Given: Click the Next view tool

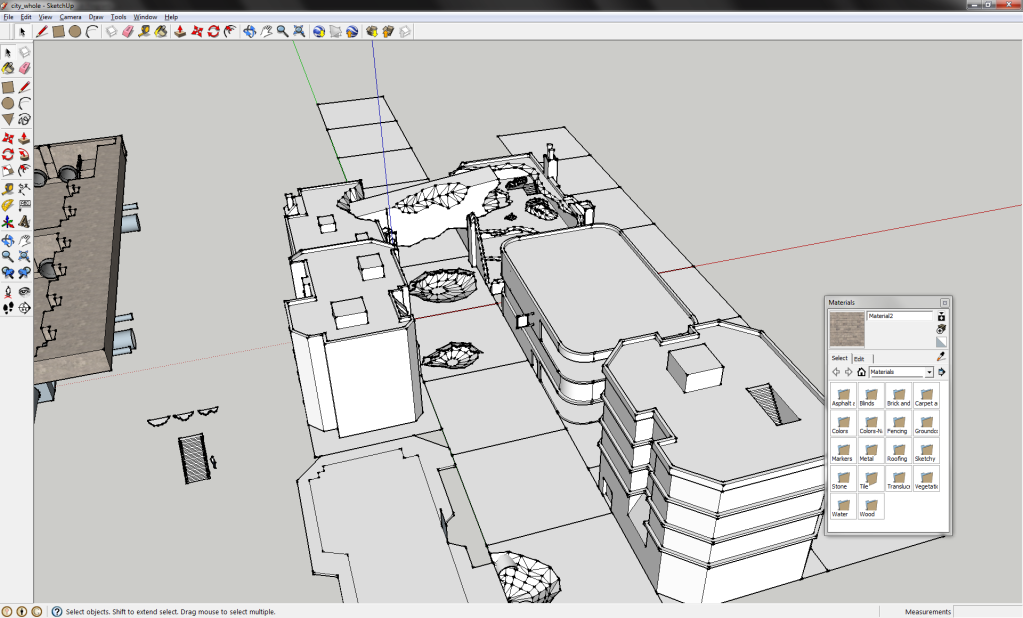Looking at the screenshot, I should 24,273.
